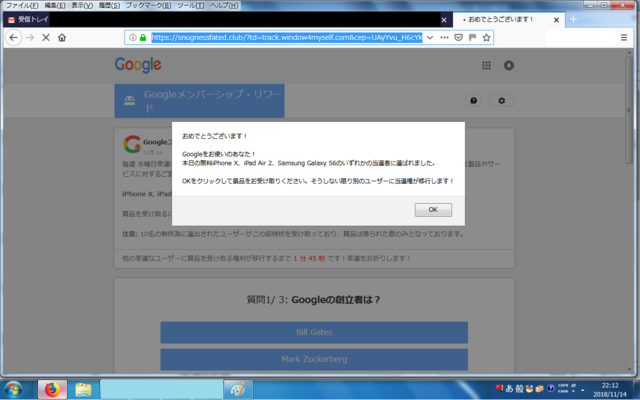This screenshot has height=400, width=640.
Task: Click the Google logo
Action: (138, 65)
